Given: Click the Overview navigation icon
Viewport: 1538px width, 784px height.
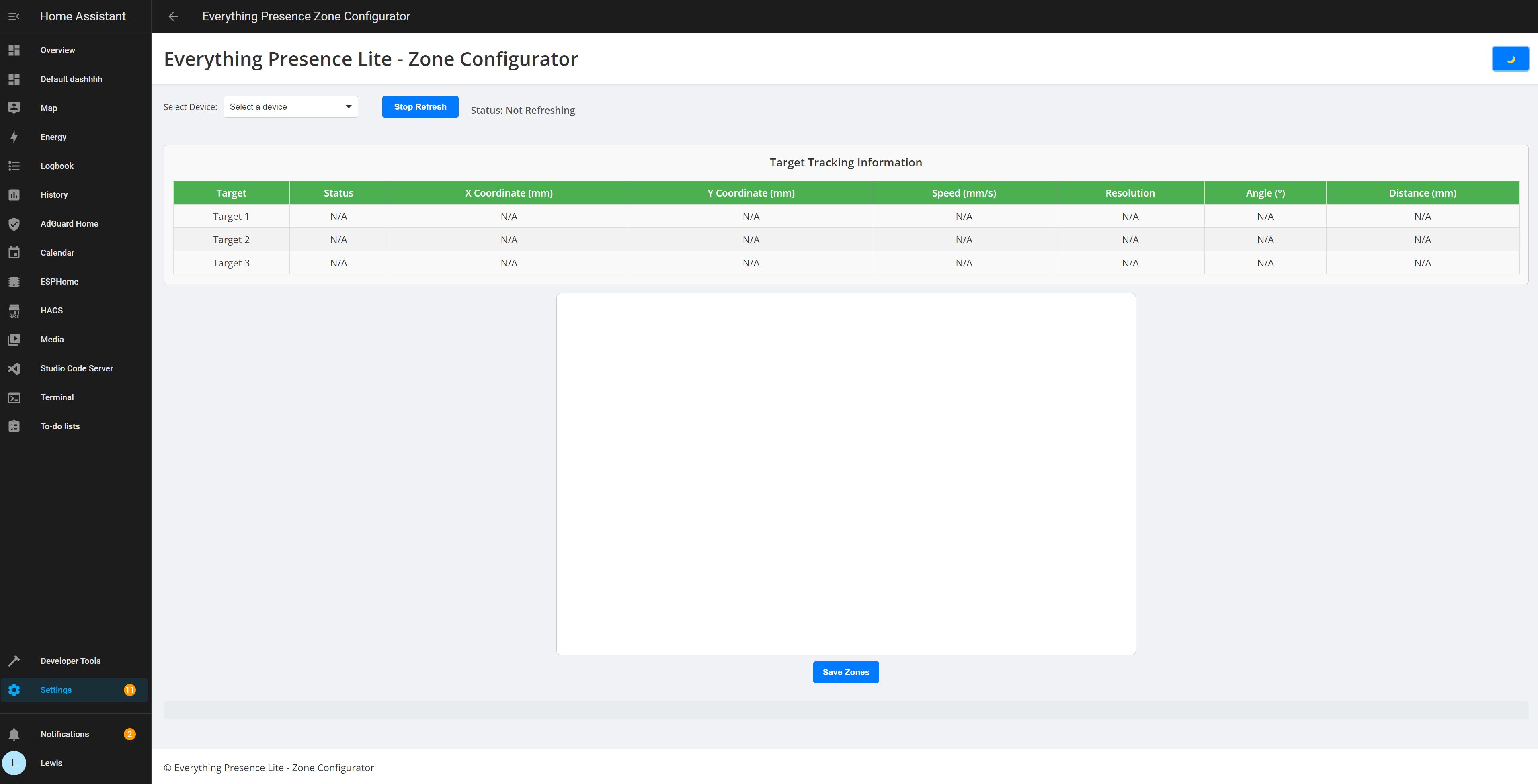Looking at the screenshot, I should point(15,49).
